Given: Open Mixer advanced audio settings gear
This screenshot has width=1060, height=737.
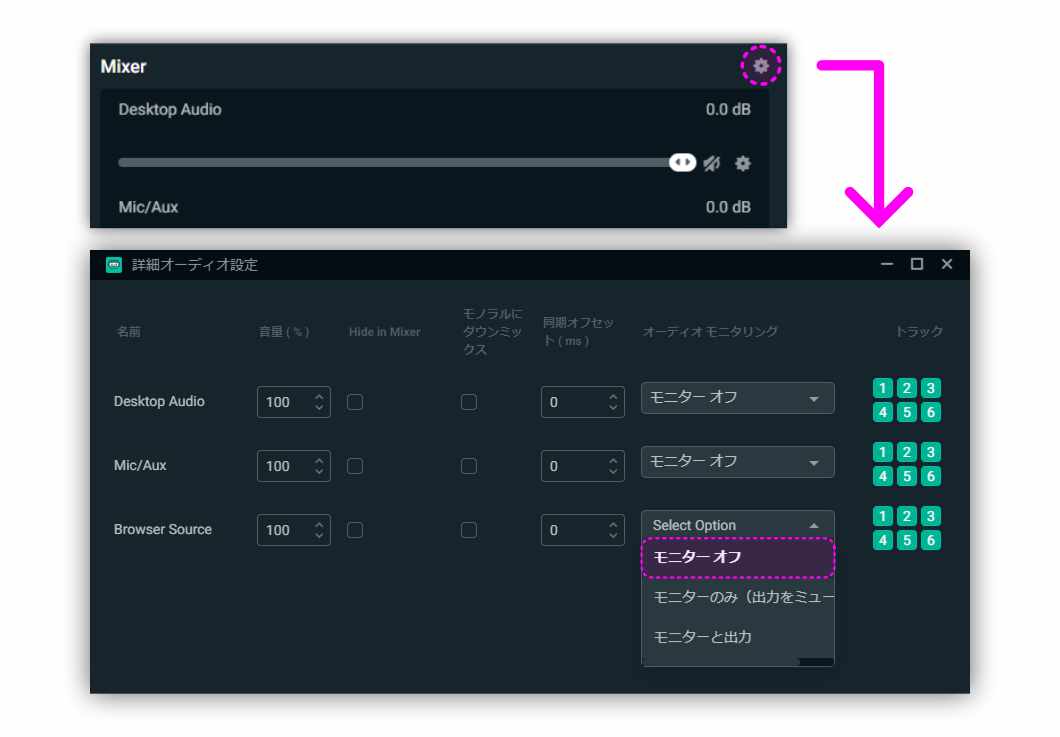Looking at the screenshot, I should [761, 66].
